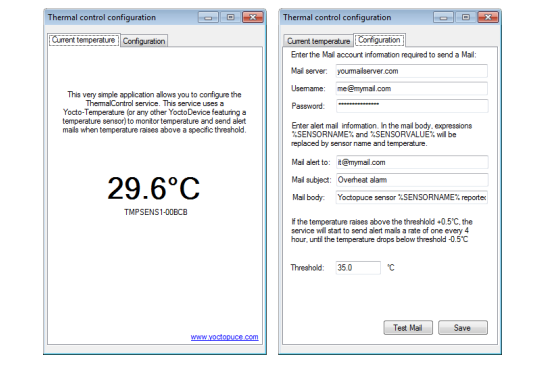Click the Mail body field
550x367 pixels.
pos(411,197)
